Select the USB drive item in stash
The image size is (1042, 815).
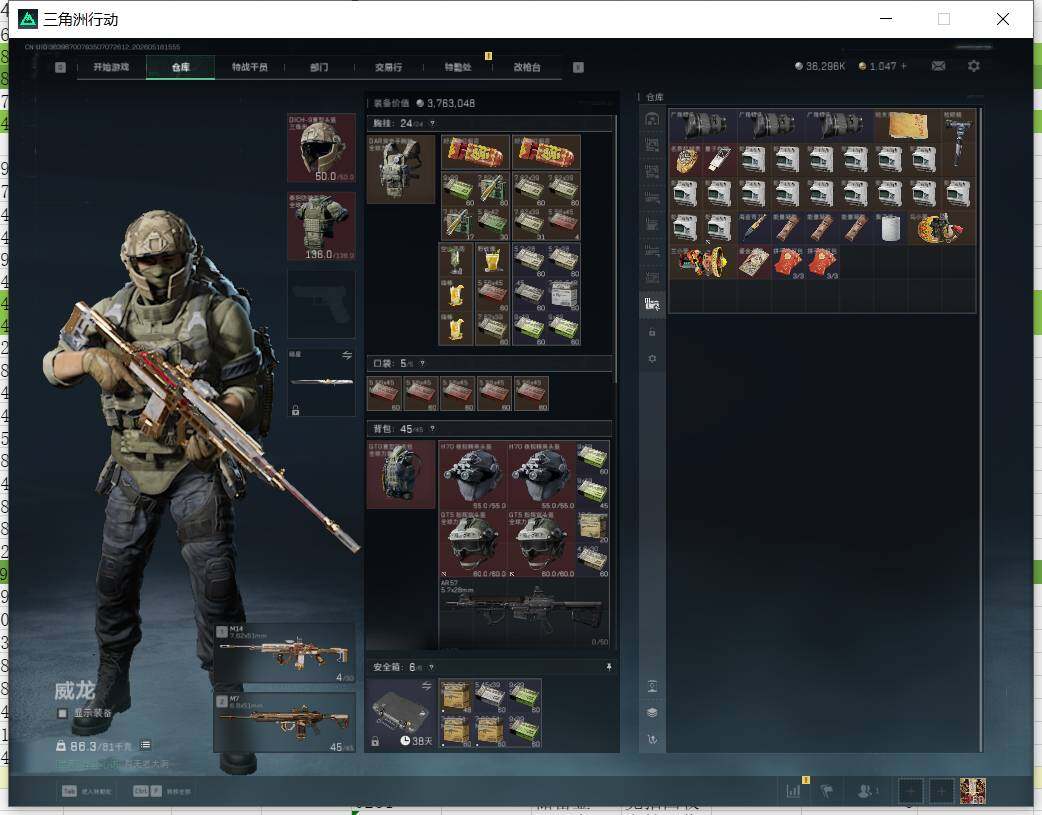[720, 160]
